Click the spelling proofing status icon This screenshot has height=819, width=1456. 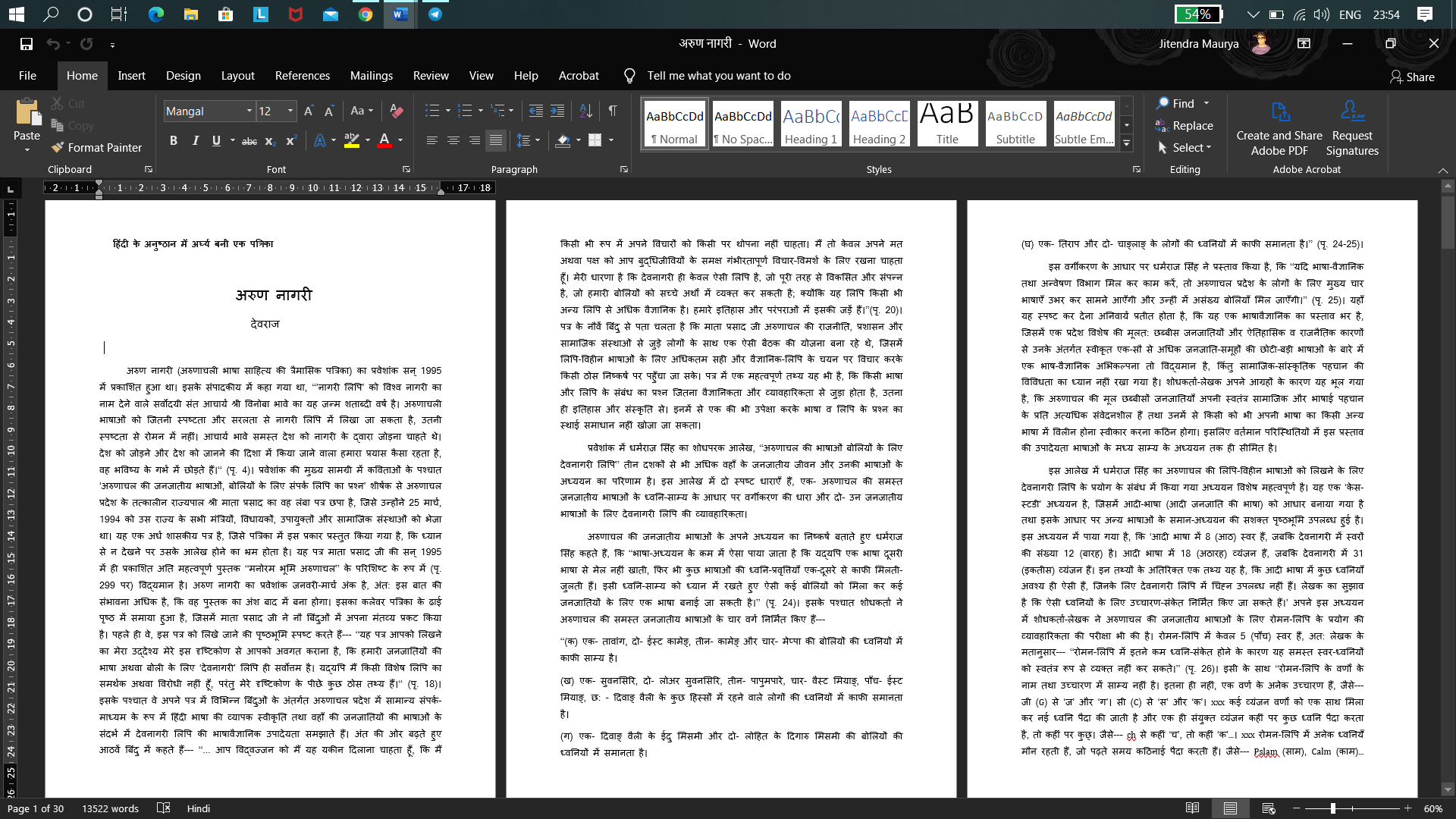tap(163, 808)
